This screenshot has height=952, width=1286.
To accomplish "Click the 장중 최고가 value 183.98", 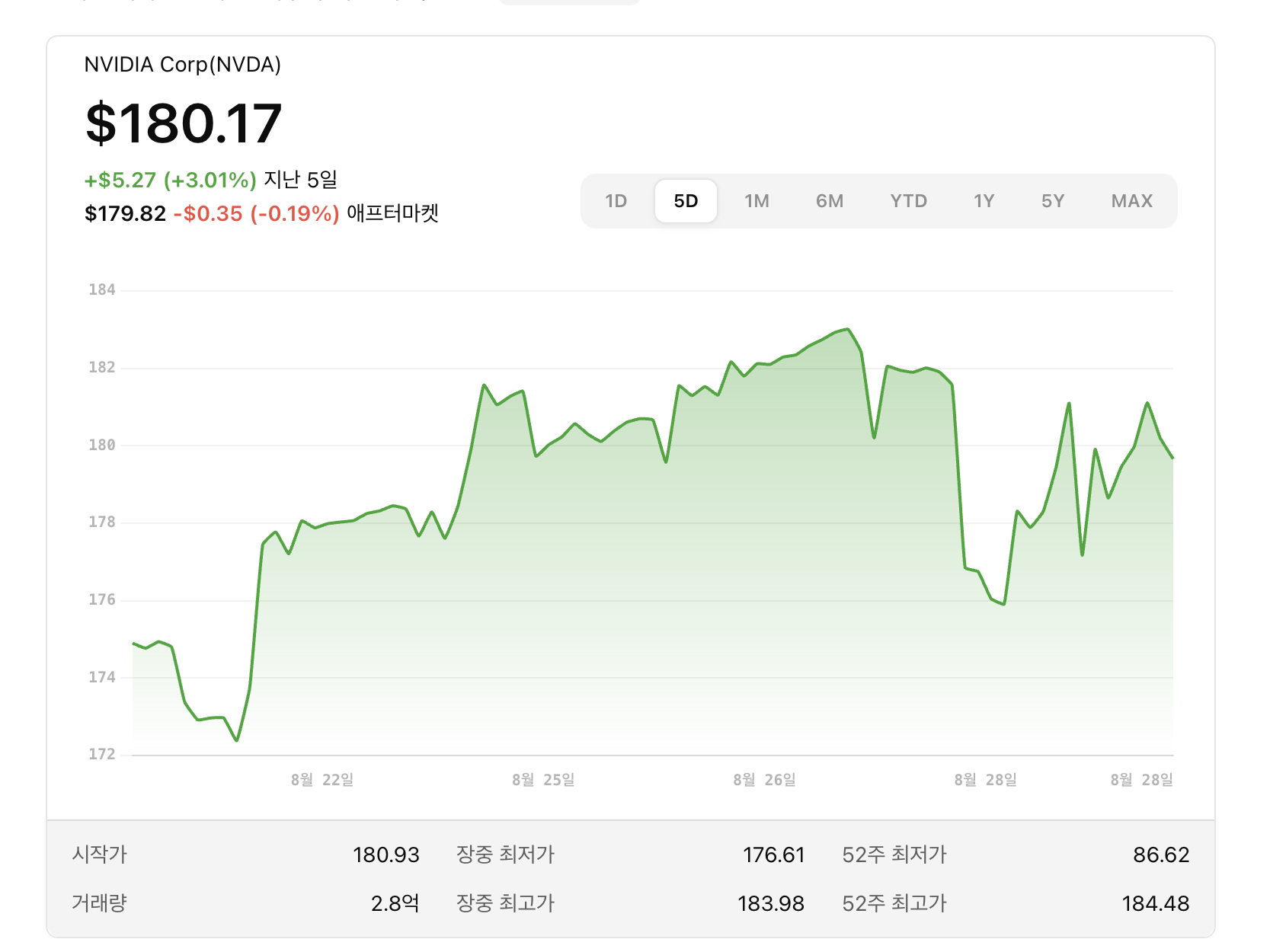I will 771,904.
